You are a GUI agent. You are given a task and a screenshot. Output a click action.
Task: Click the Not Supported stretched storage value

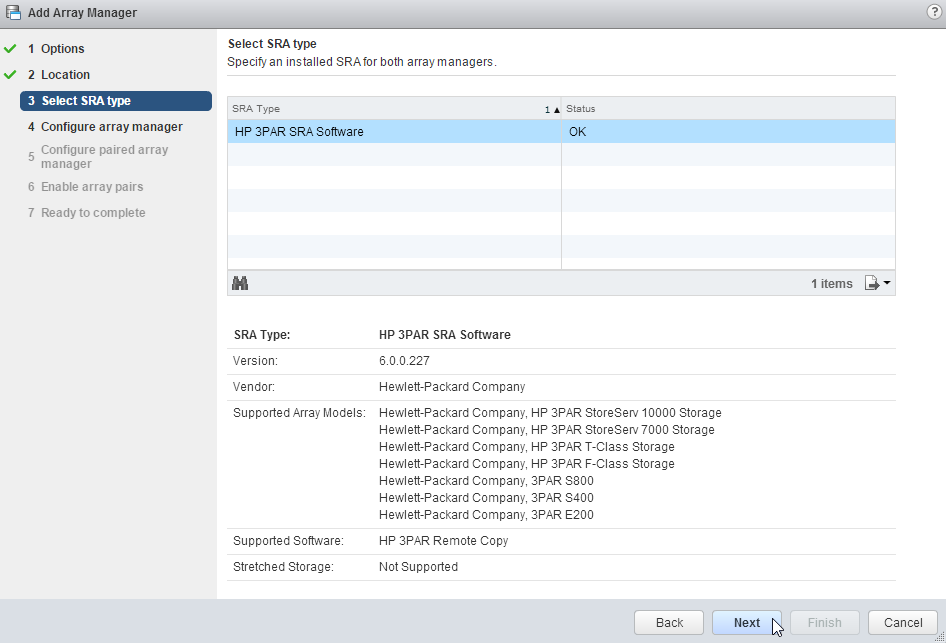click(x=418, y=566)
